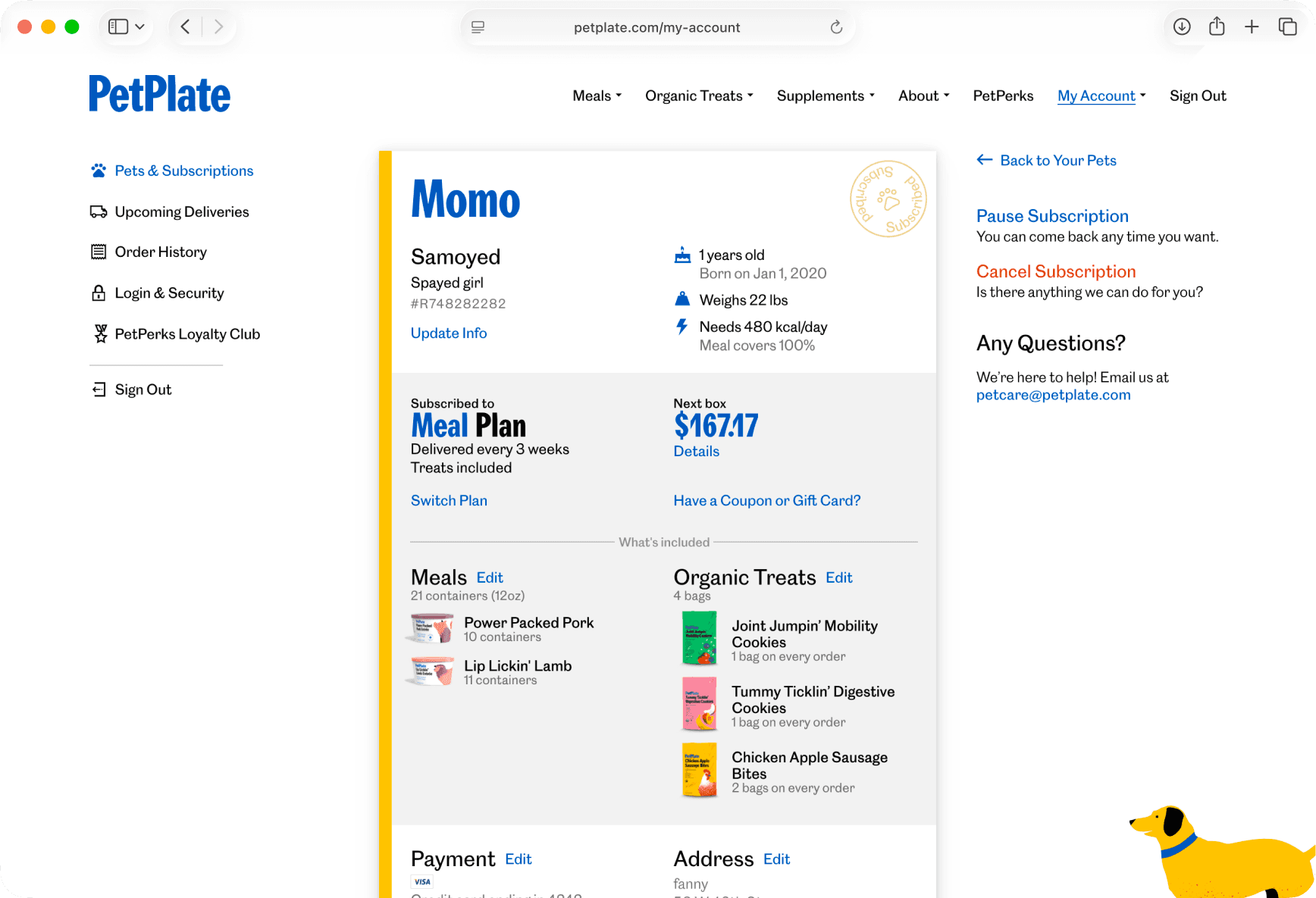Viewport: 1316px width, 898px height.
Task: Expand the Organic Treats menu
Action: (699, 95)
